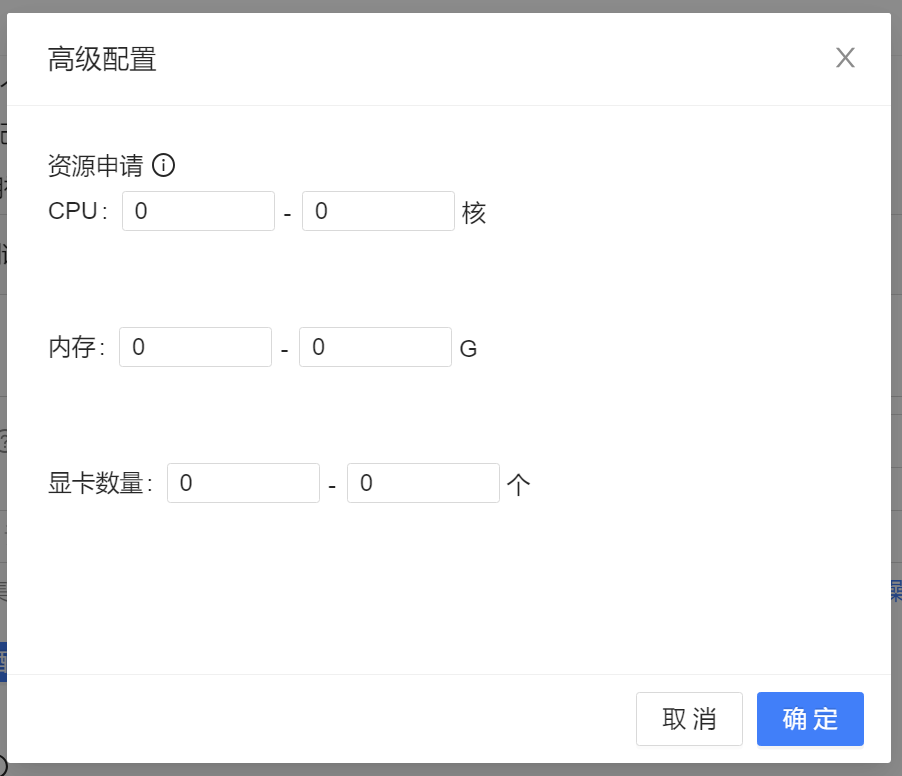The width and height of the screenshot is (902, 776).
Task: Click the dash between the 内存 fields
Action: [x=285, y=351]
